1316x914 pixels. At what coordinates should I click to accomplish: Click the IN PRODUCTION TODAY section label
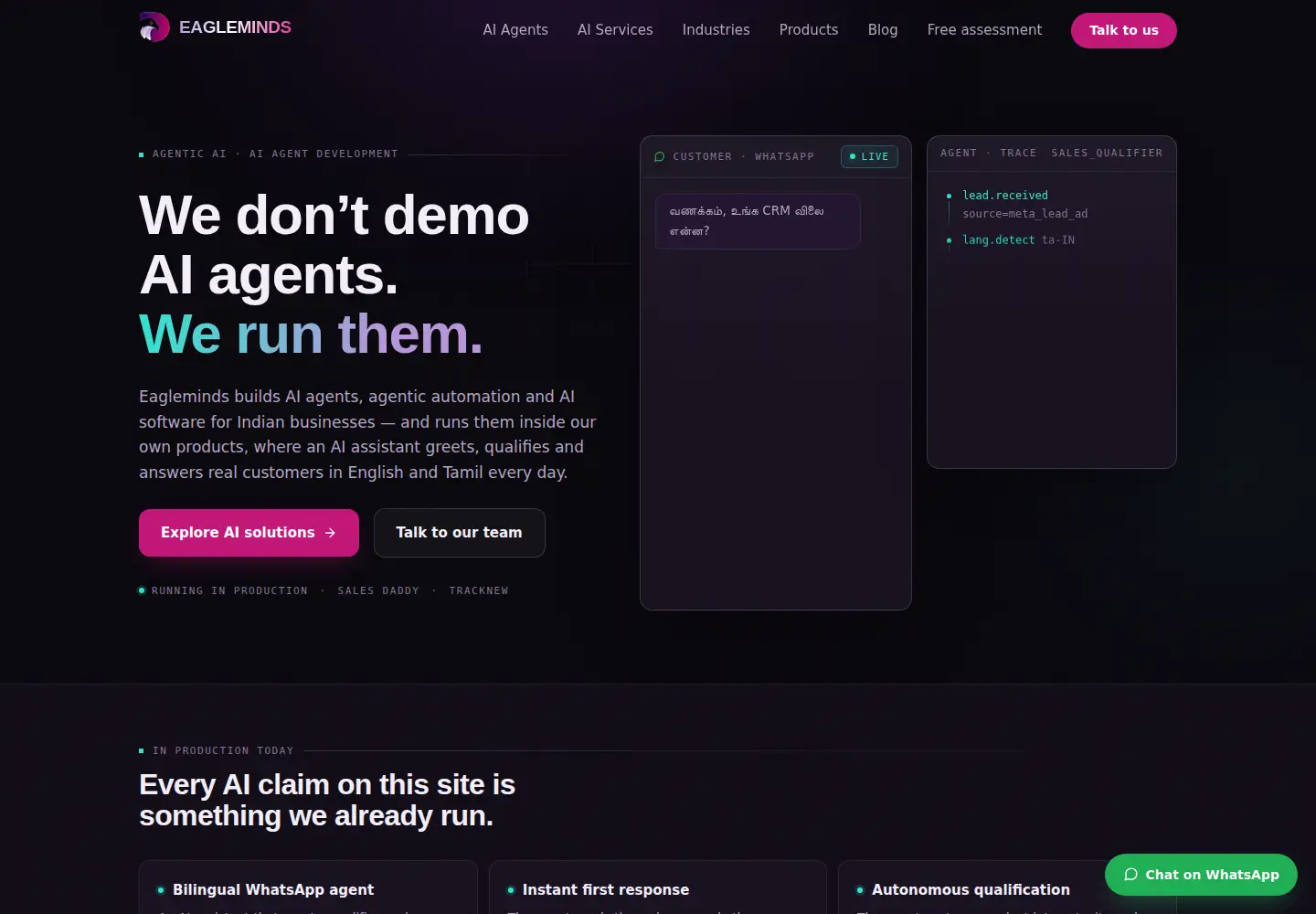(223, 751)
